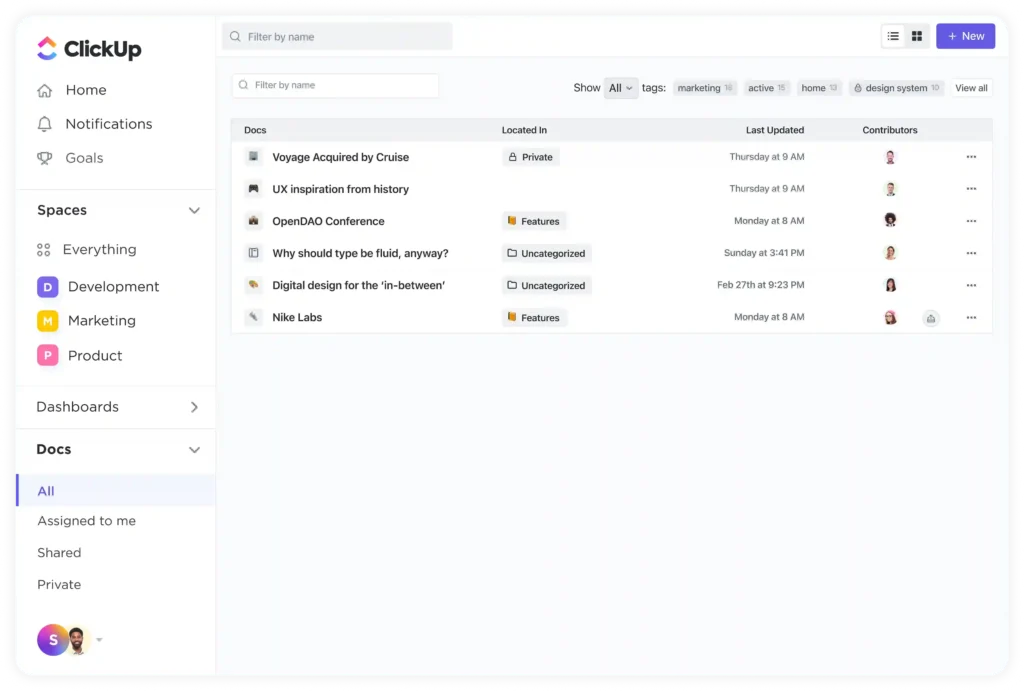Click contributor avatar on Voyage row
Viewport: 1024px width, 691px height.
point(890,157)
